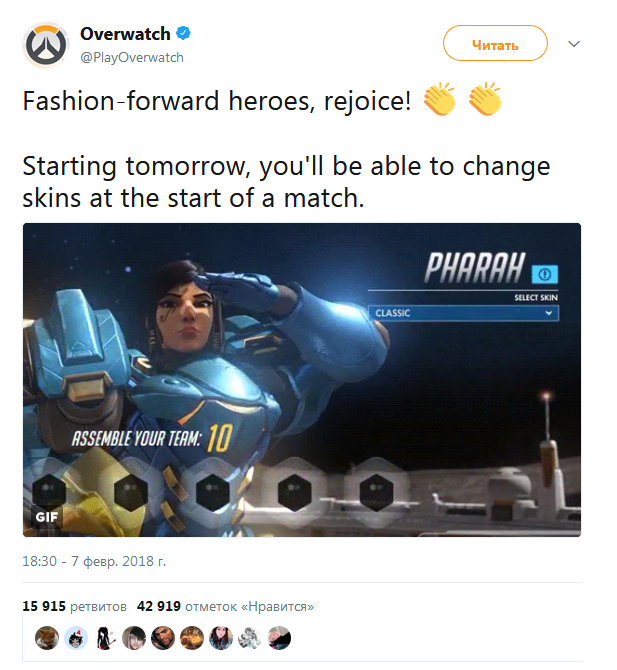617x670 pixels.
Task: Open the last liker's avatar in the row
Action: 279,638
